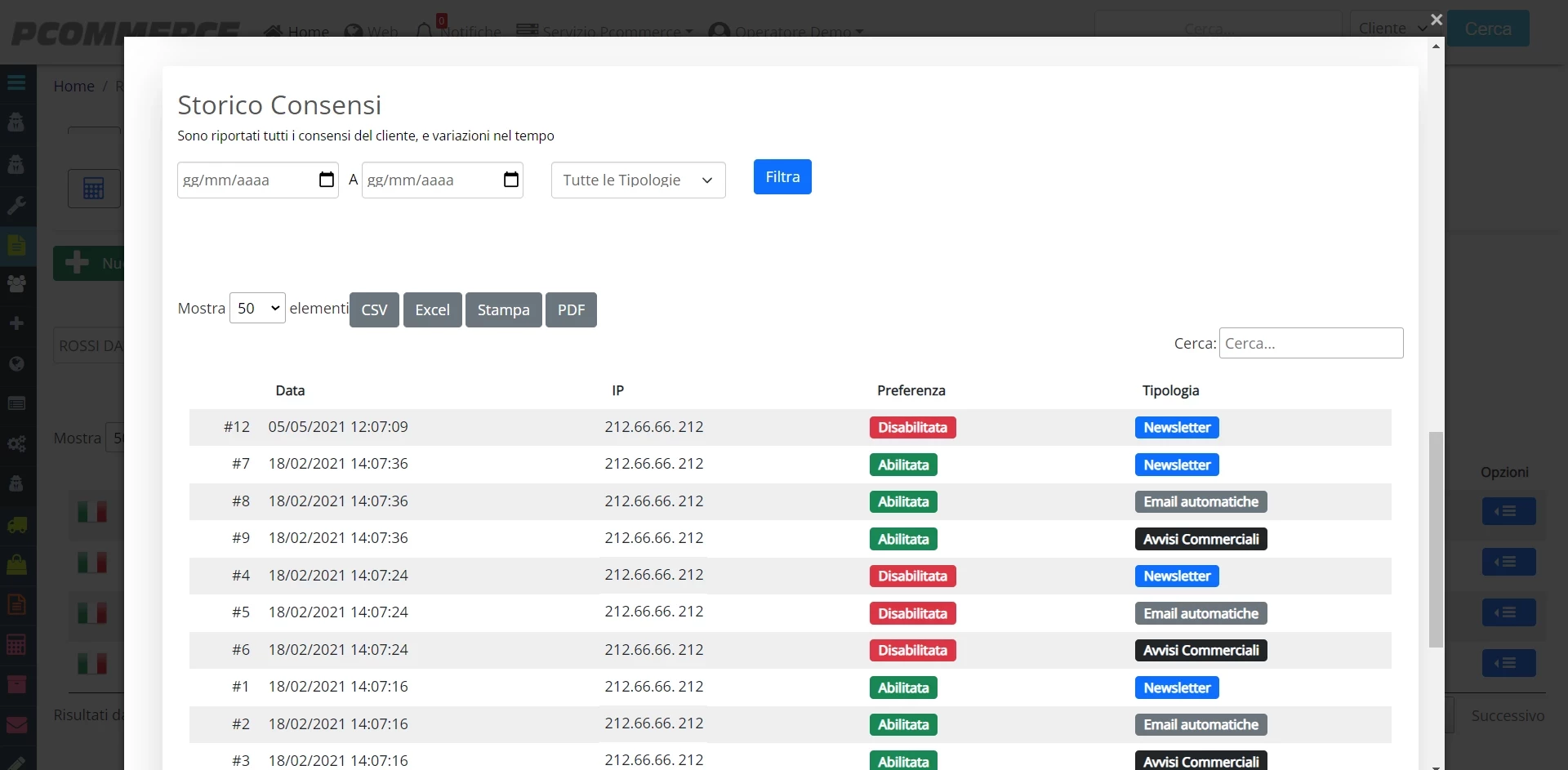Export table using the CSV button
The height and width of the screenshot is (770, 1568).
[374, 309]
